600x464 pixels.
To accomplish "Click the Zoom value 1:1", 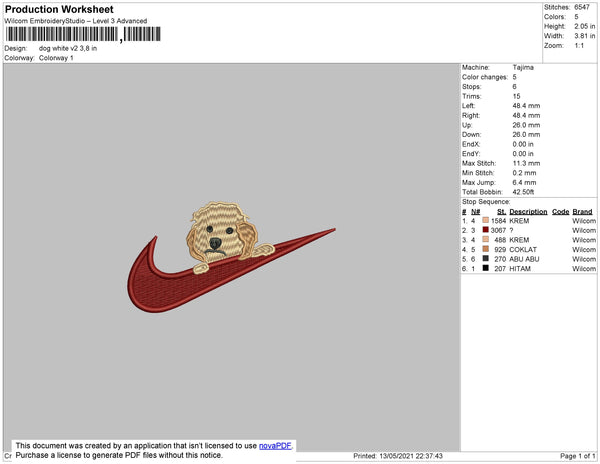I will tap(579, 46).
